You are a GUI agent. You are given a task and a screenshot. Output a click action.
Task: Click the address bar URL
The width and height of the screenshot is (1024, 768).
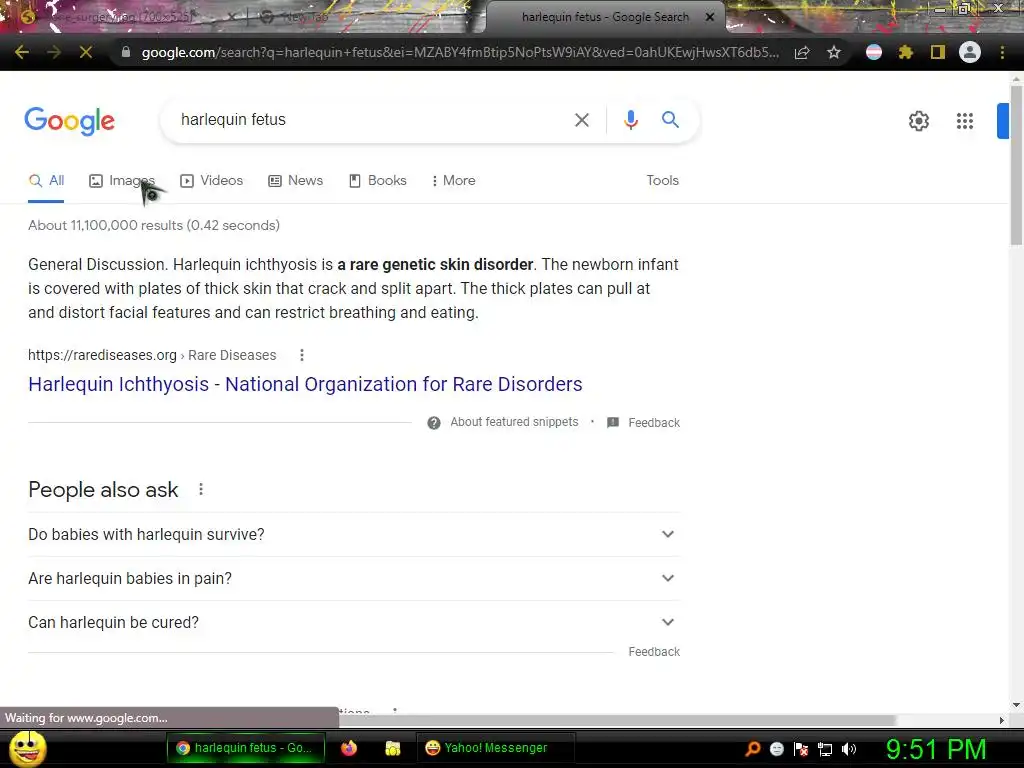pyautogui.click(x=460, y=52)
